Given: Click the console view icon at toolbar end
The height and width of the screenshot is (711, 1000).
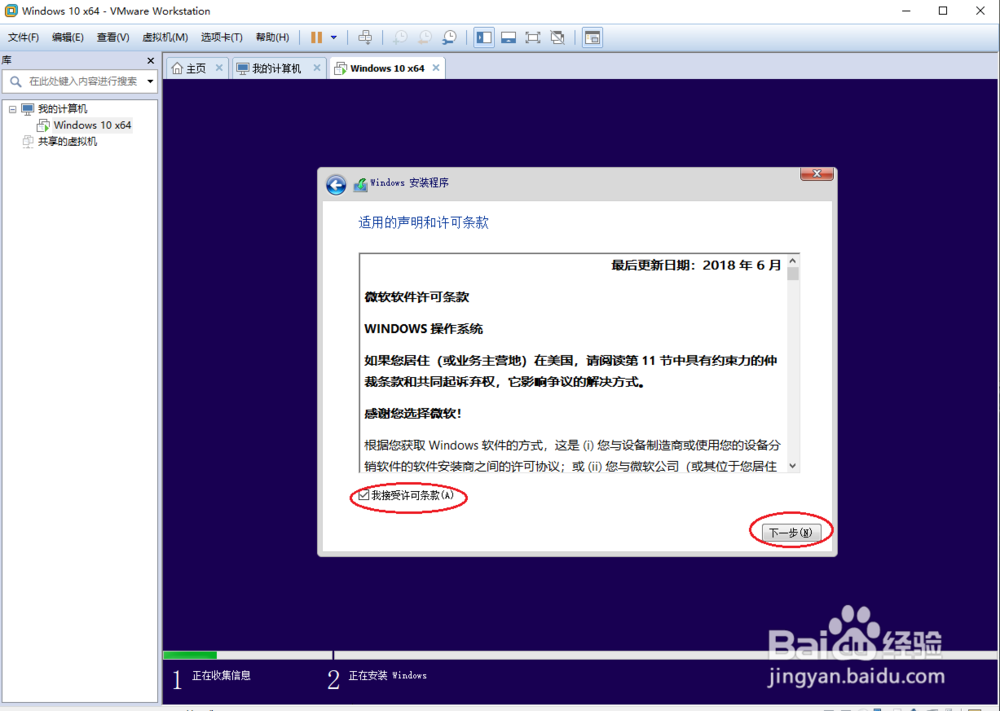Looking at the screenshot, I should pyautogui.click(x=592, y=38).
